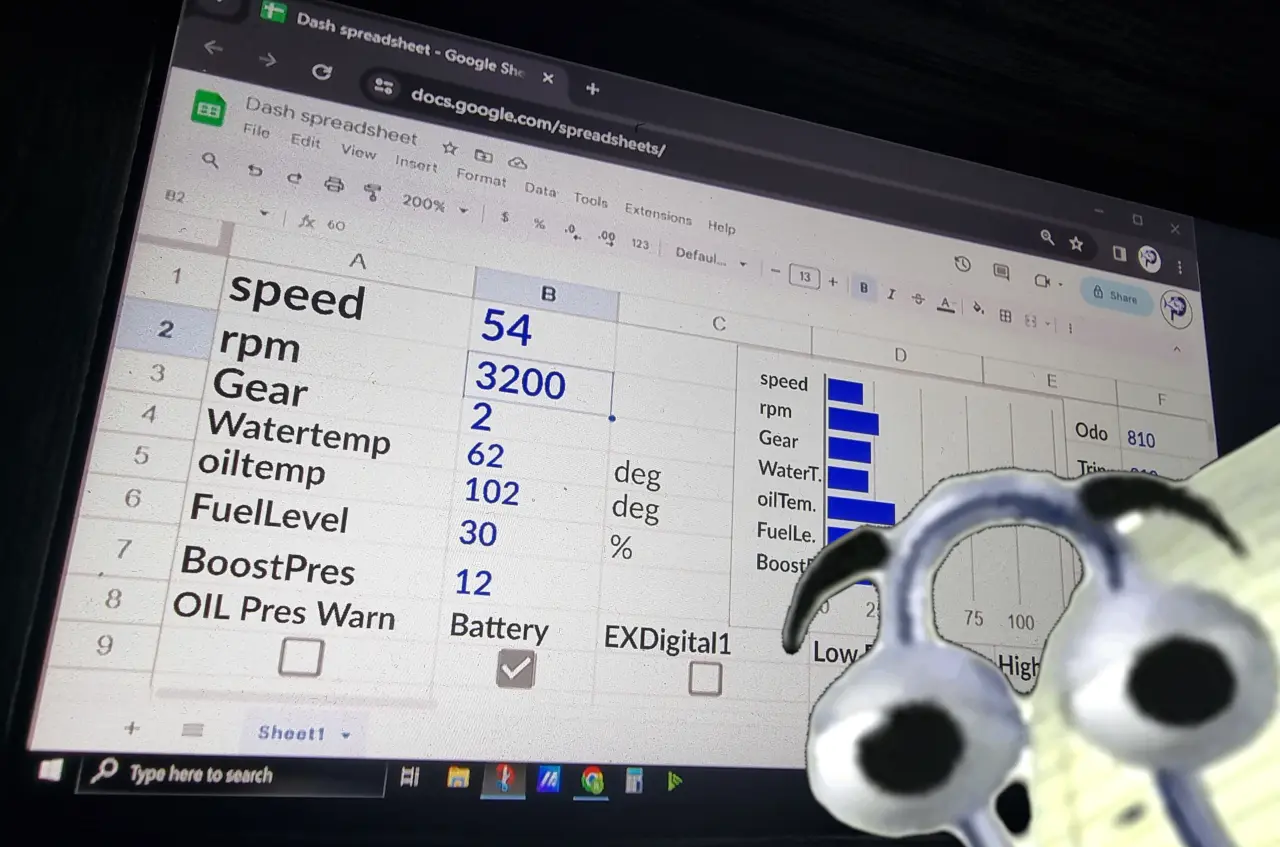Screen dimensions: 1280x847
Task: Select the strikethrough formatting icon
Action: pyautogui.click(x=919, y=299)
